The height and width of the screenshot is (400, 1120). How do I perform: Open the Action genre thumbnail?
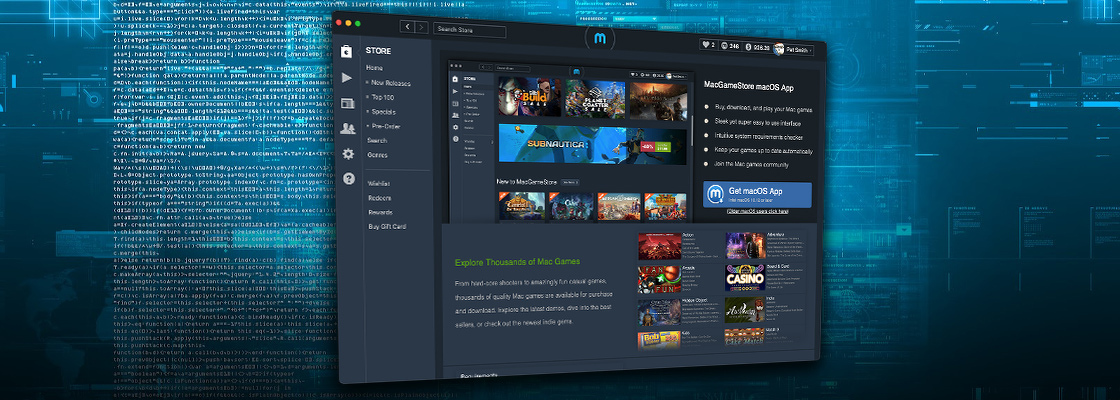pos(659,246)
